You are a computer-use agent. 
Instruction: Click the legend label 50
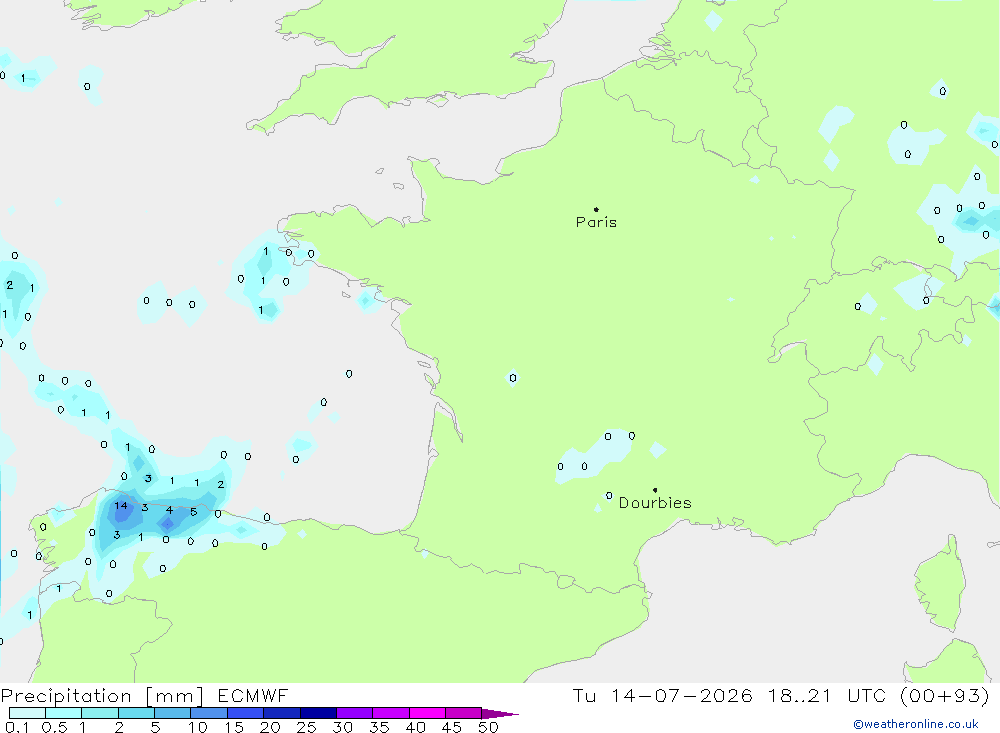tap(488, 727)
